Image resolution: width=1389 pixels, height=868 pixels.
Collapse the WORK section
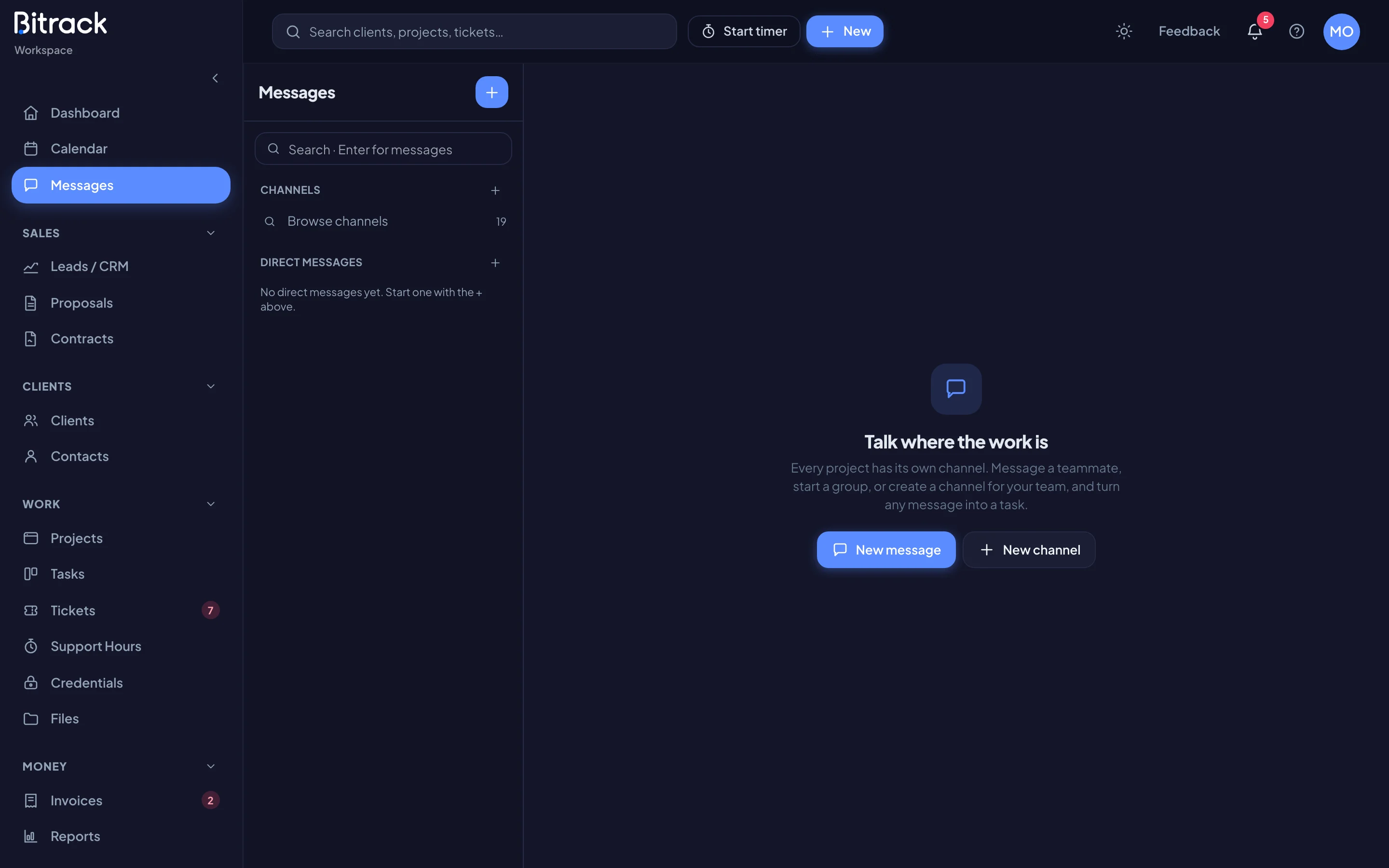[x=211, y=504]
